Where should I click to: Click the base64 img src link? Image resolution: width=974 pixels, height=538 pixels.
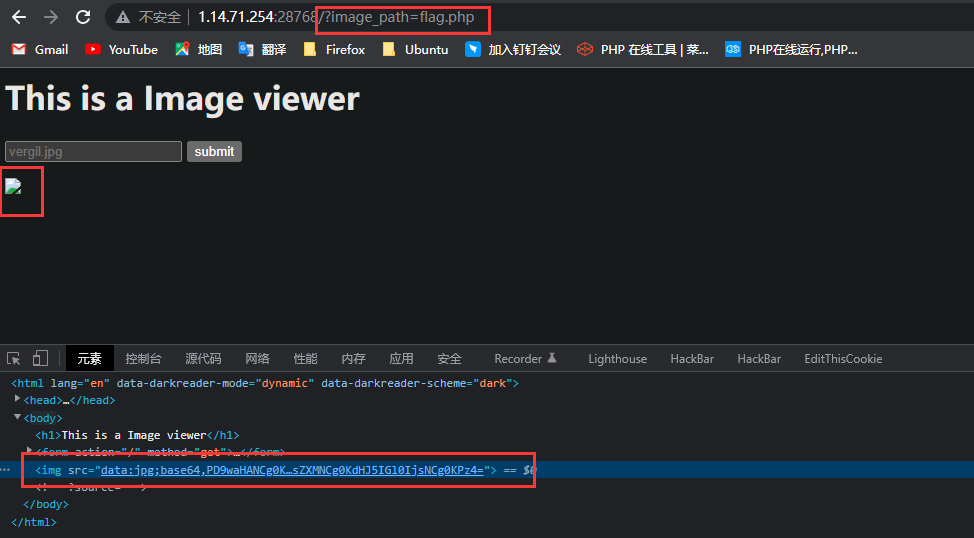(290, 469)
